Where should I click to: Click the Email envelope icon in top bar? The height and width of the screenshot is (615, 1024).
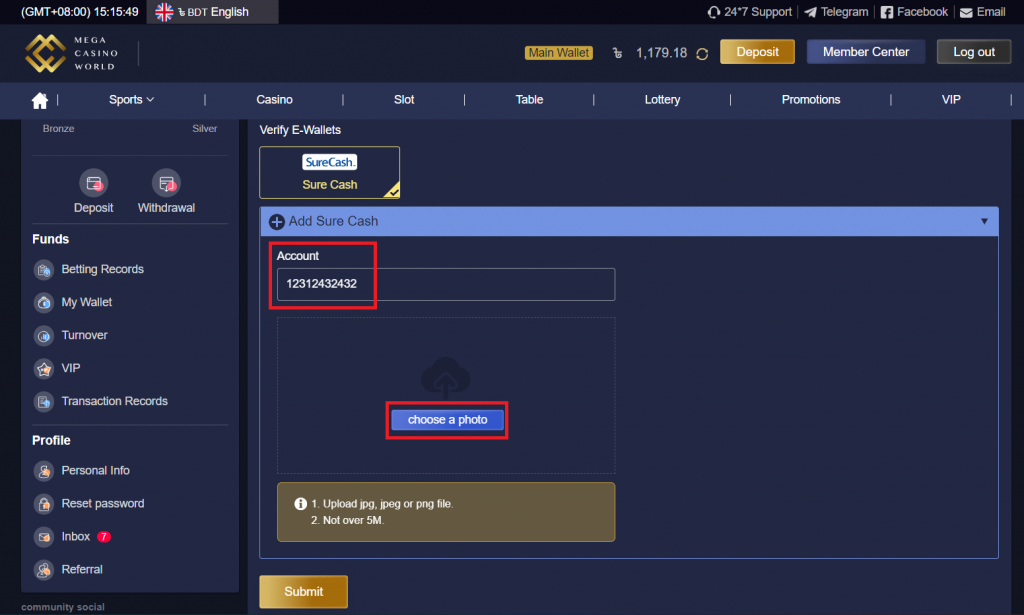[x=967, y=12]
